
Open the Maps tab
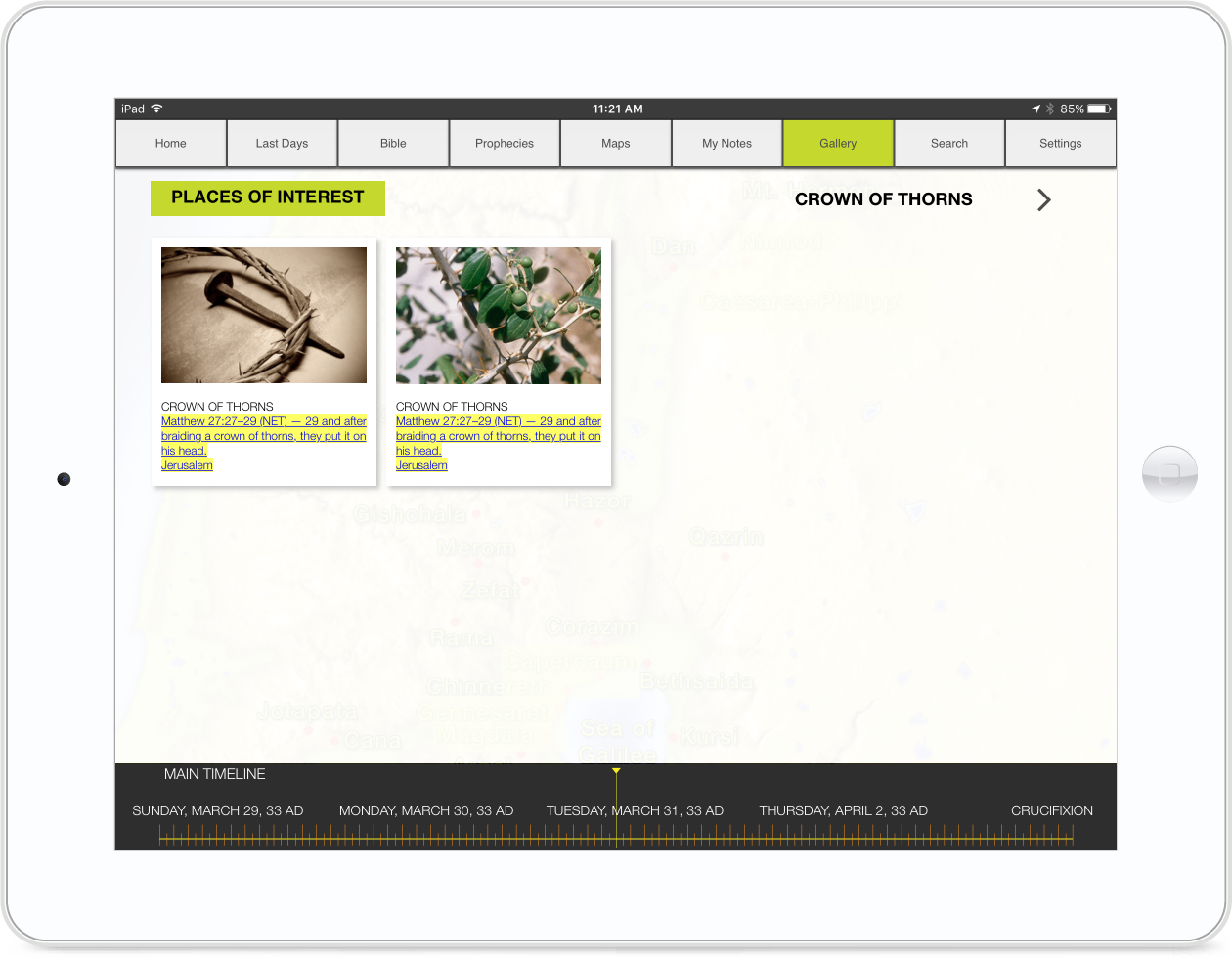click(x=616, y=144)
